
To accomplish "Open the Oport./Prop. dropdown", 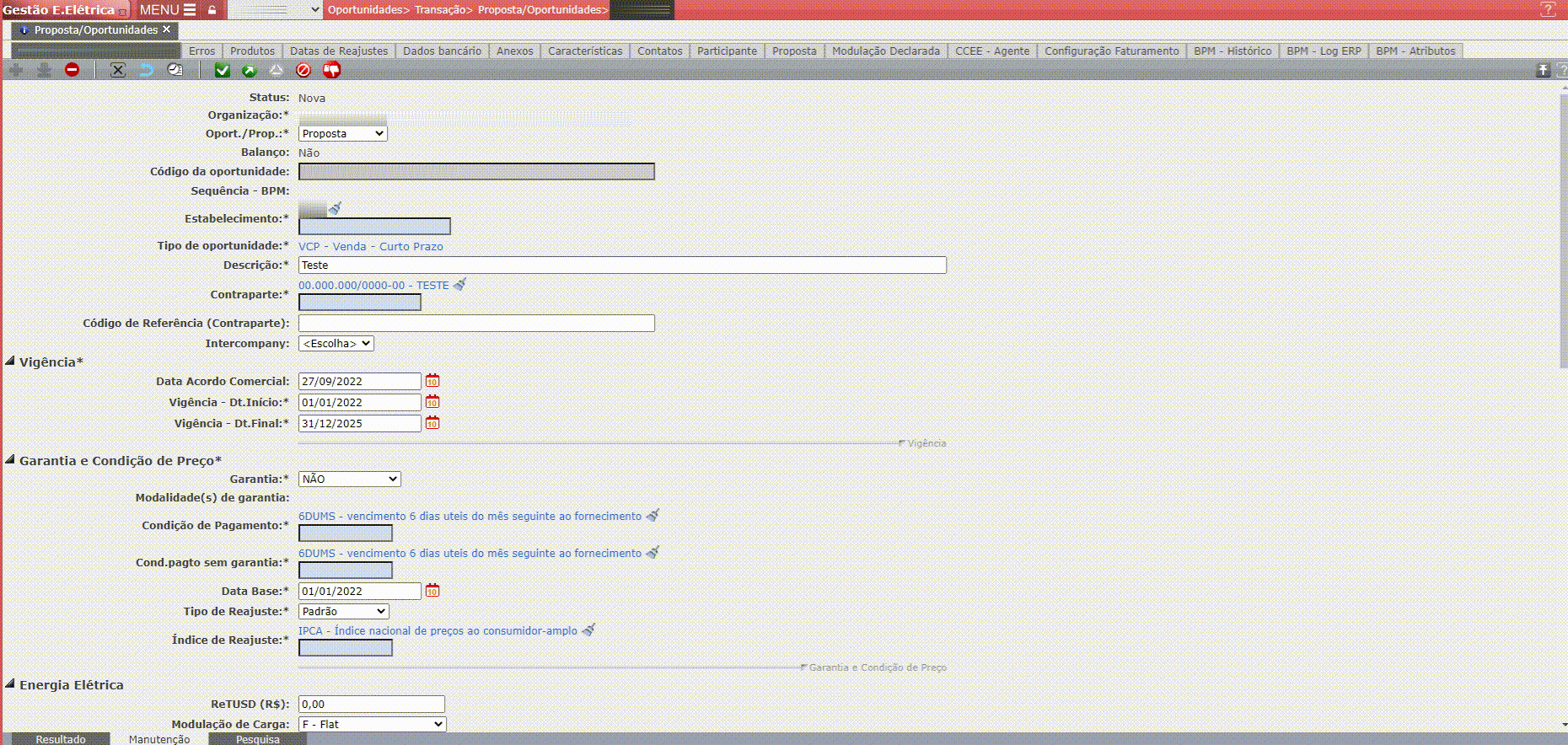I will (x=342, y=134).
